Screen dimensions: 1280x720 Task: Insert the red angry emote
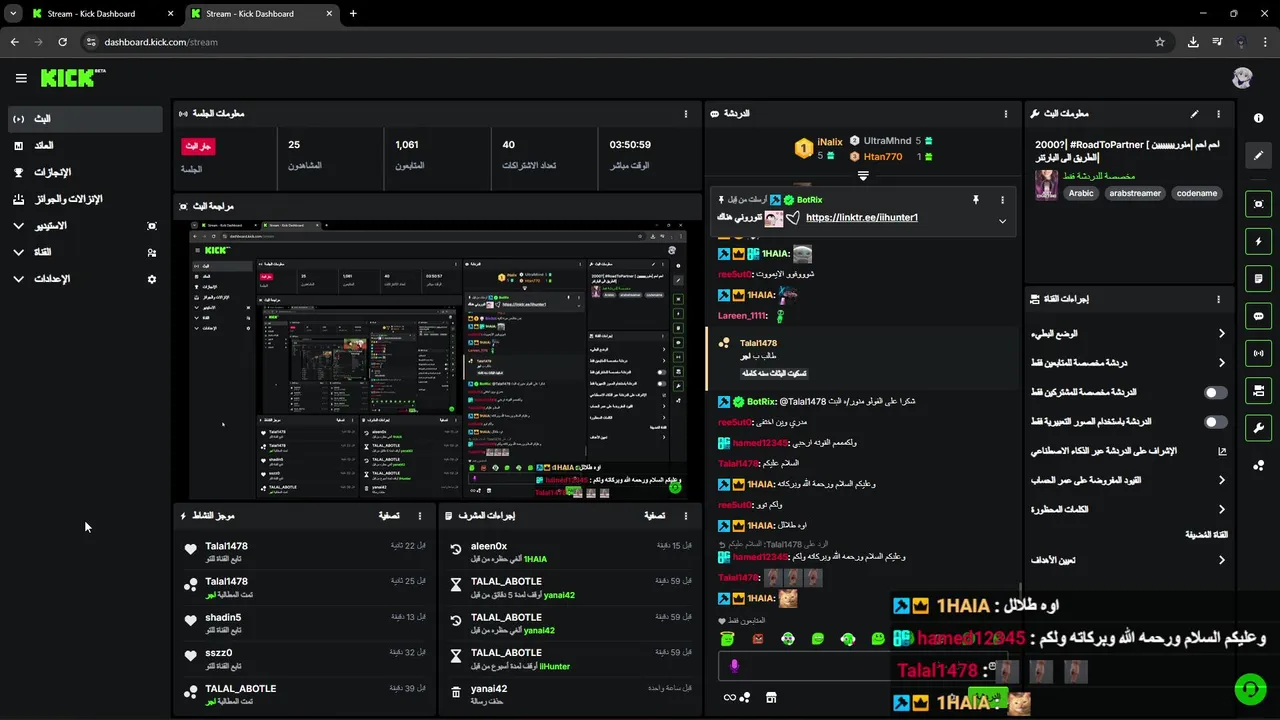(x=758, y=639)
